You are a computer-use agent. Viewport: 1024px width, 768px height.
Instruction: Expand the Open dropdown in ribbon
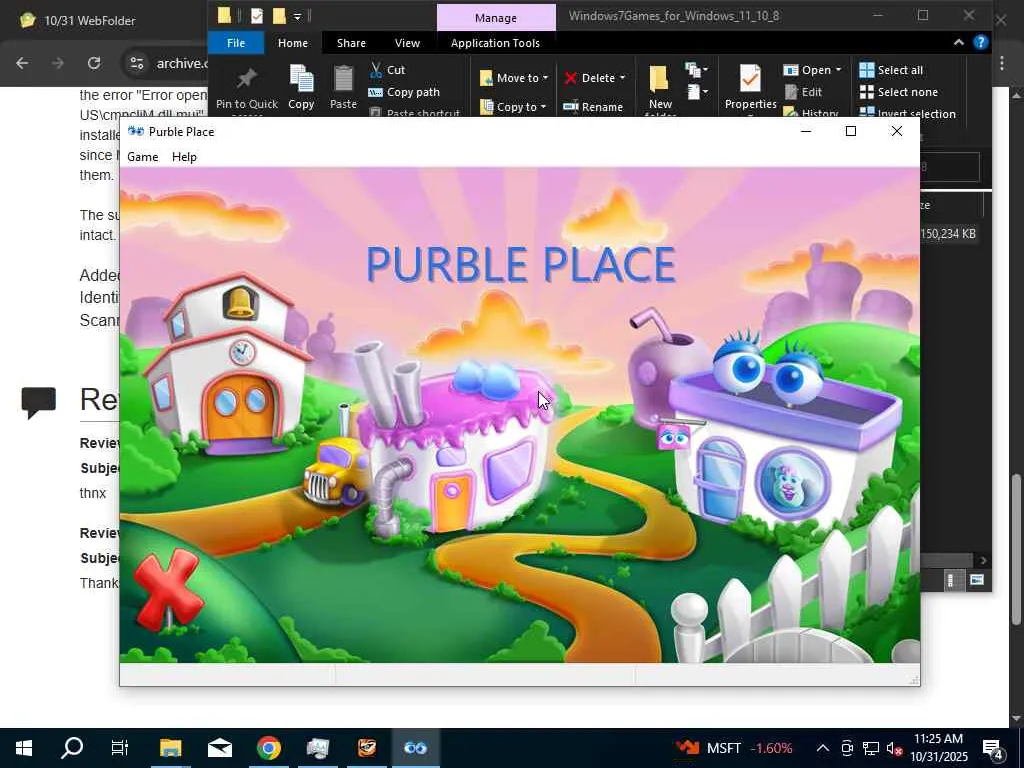point(839,70)
